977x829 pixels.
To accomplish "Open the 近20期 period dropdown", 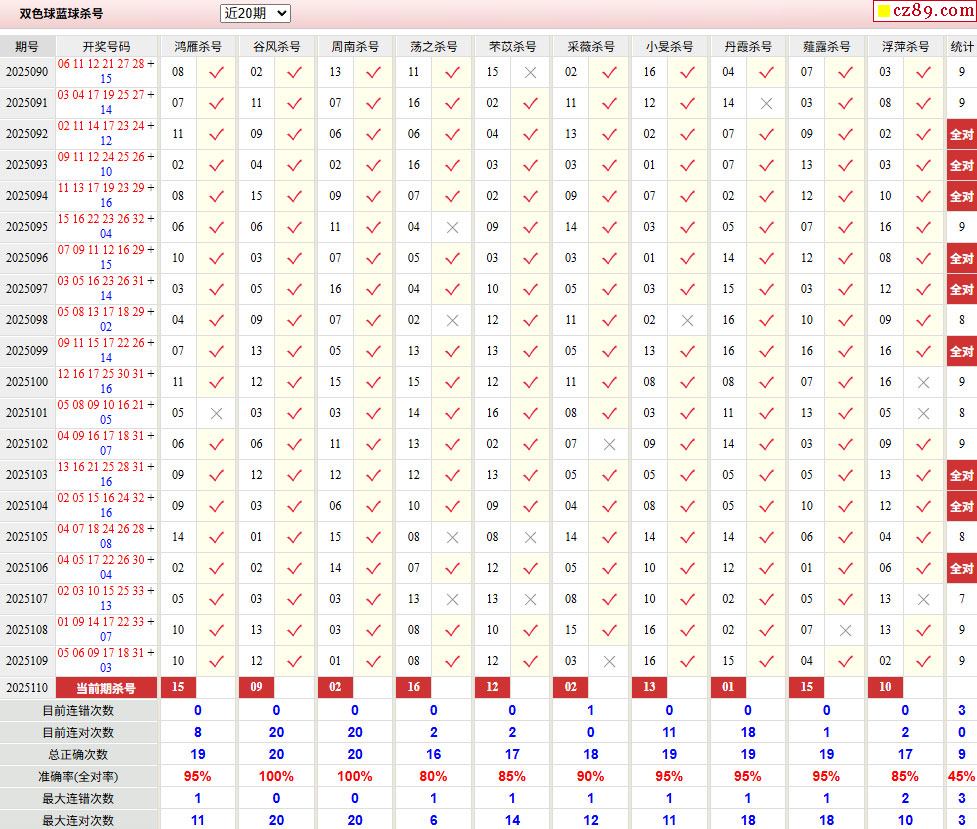I will (255, 13).
